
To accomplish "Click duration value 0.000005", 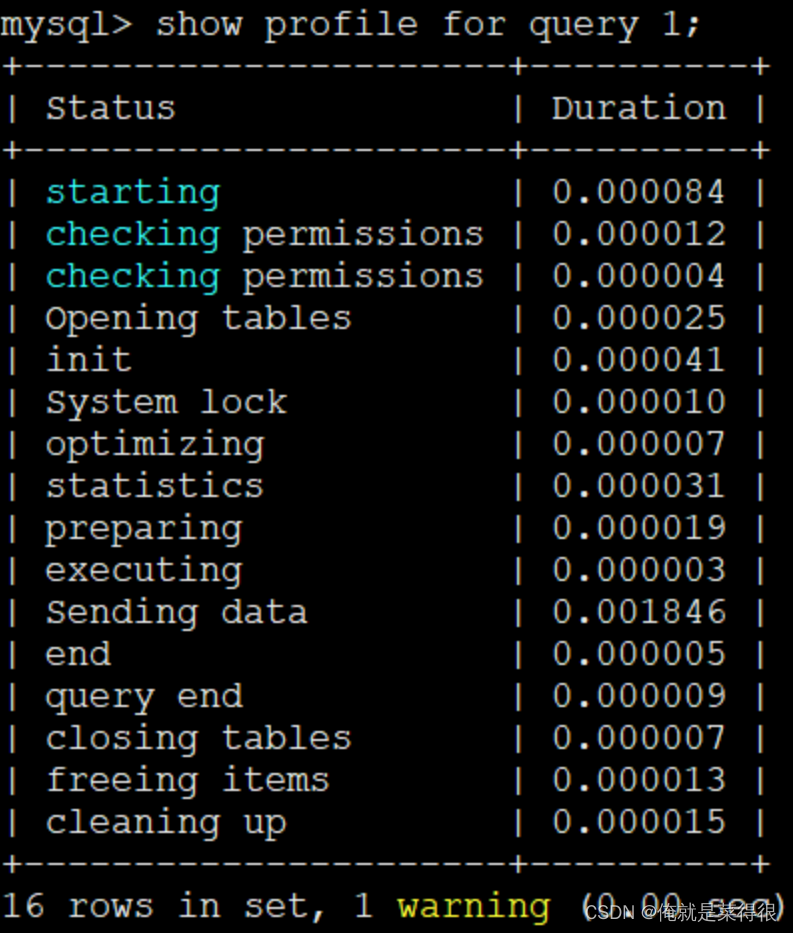I will coord(639,653).
